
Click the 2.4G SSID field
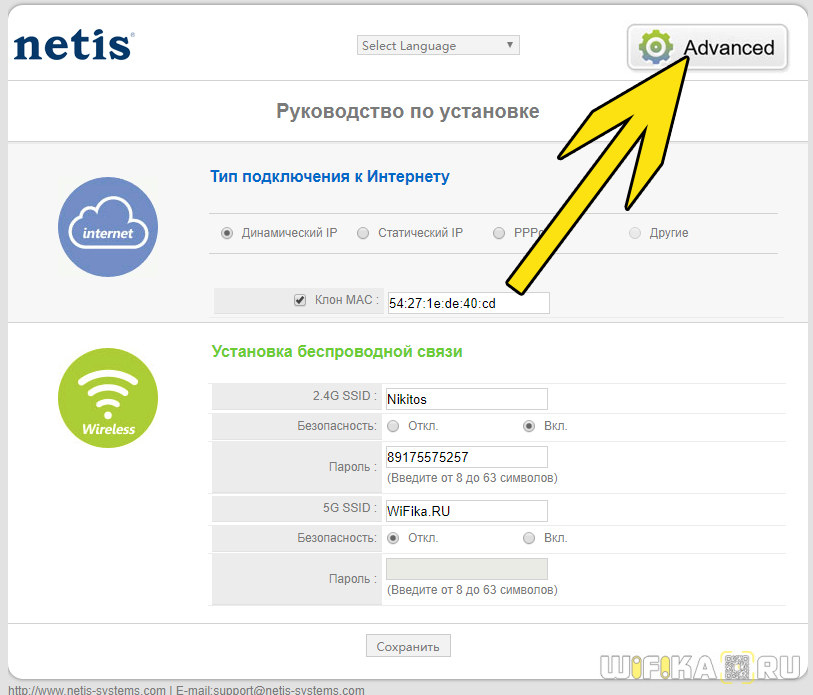click(x=467, y=399)
